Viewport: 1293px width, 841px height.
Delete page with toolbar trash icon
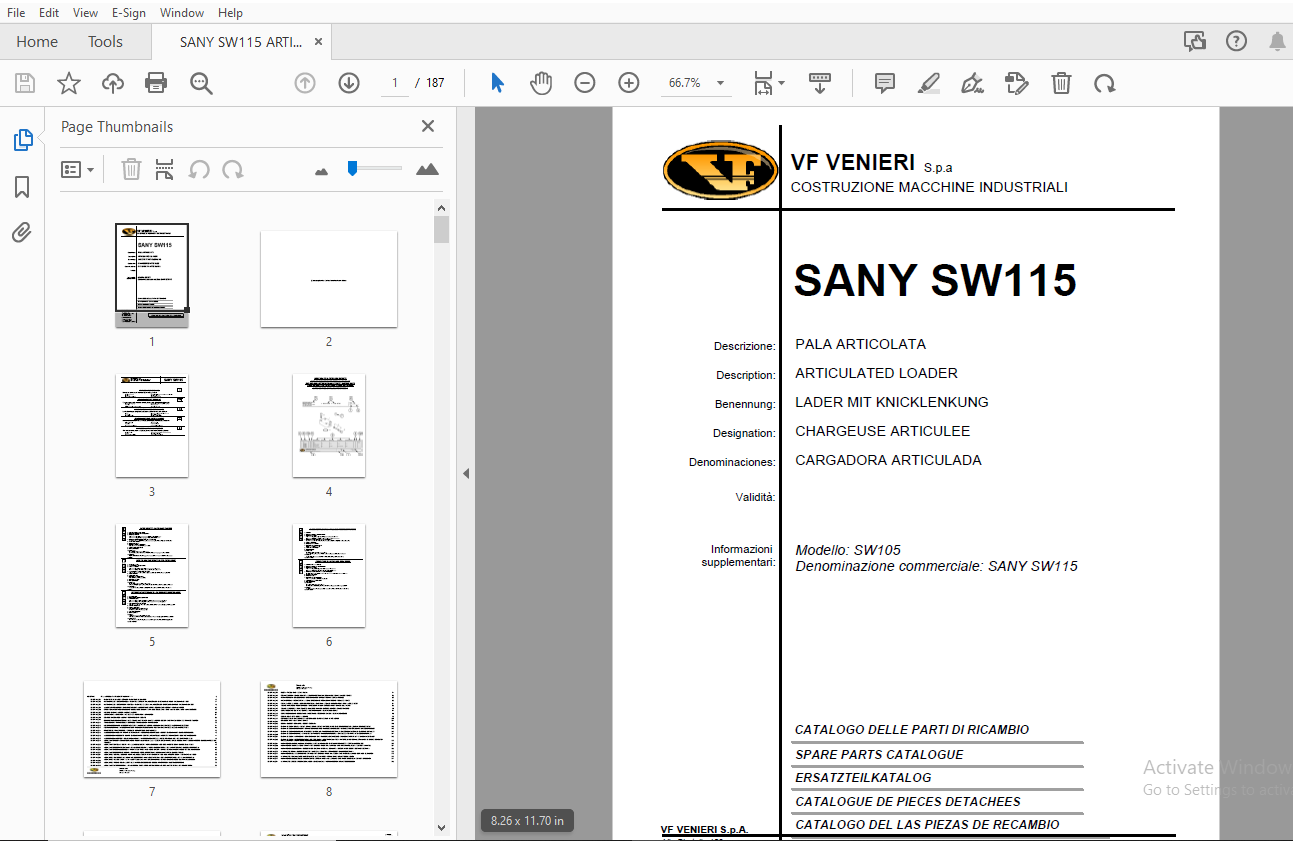[x=1061, y=83]
